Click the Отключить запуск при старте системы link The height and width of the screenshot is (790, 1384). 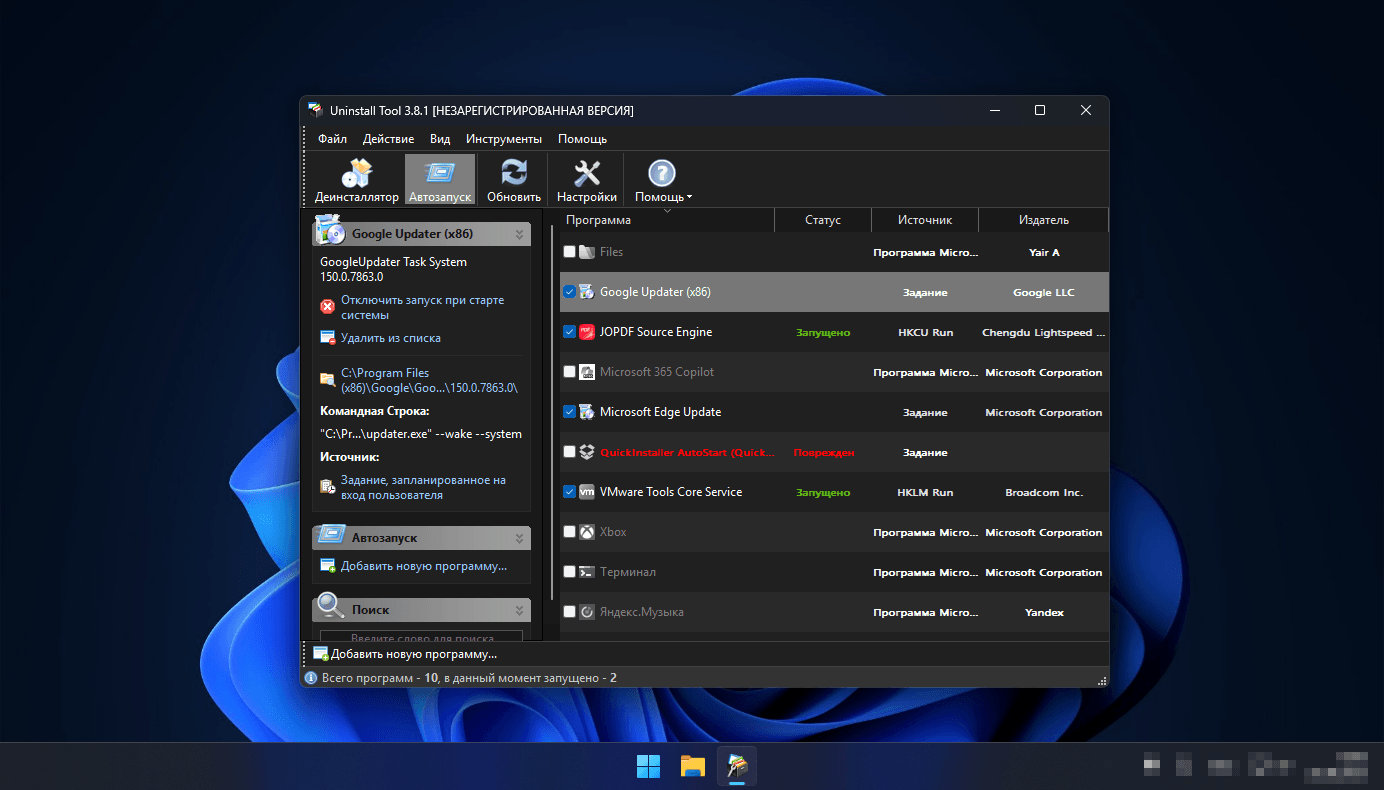pyautogui.click(x=422, y=307)
